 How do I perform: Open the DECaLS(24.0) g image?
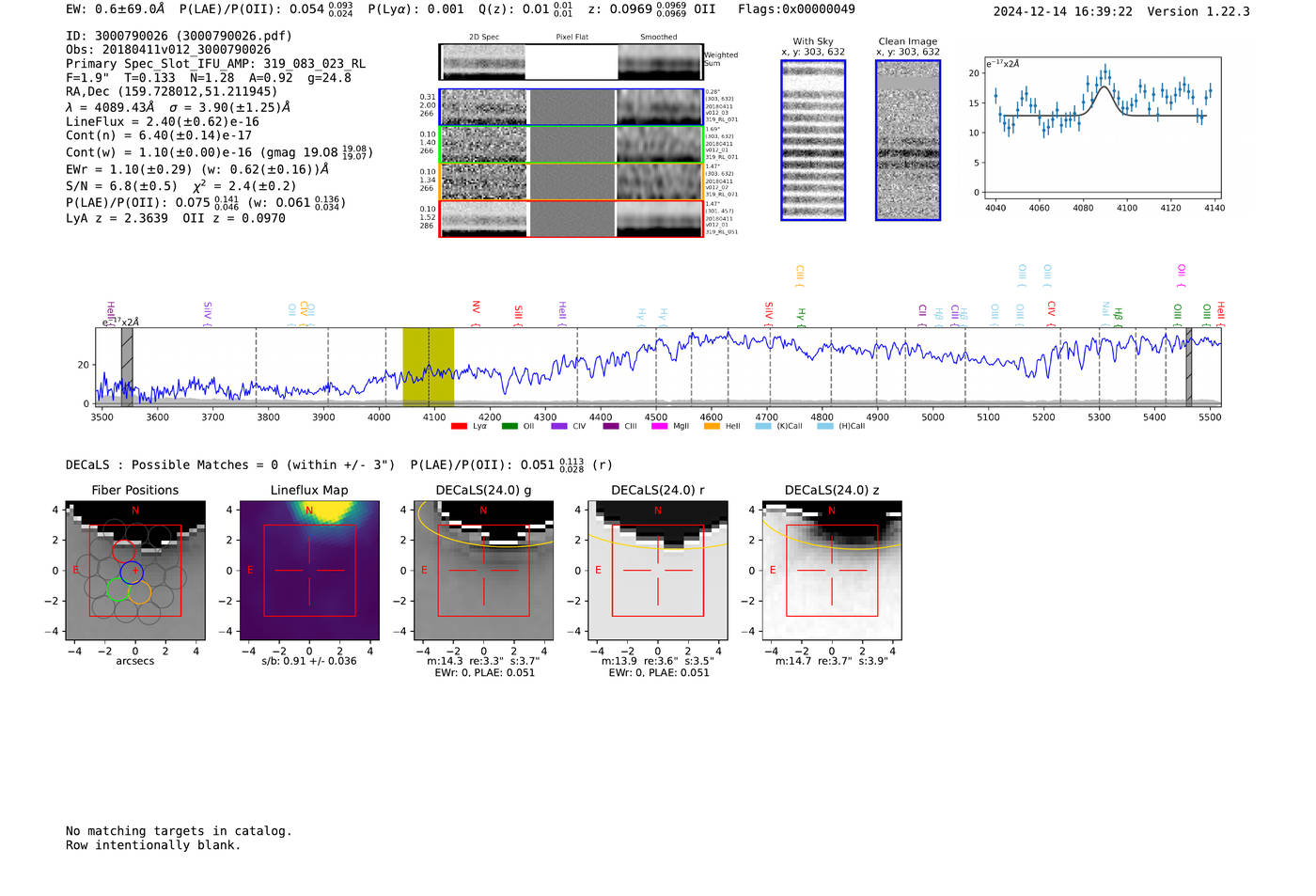tap(484, 571)
